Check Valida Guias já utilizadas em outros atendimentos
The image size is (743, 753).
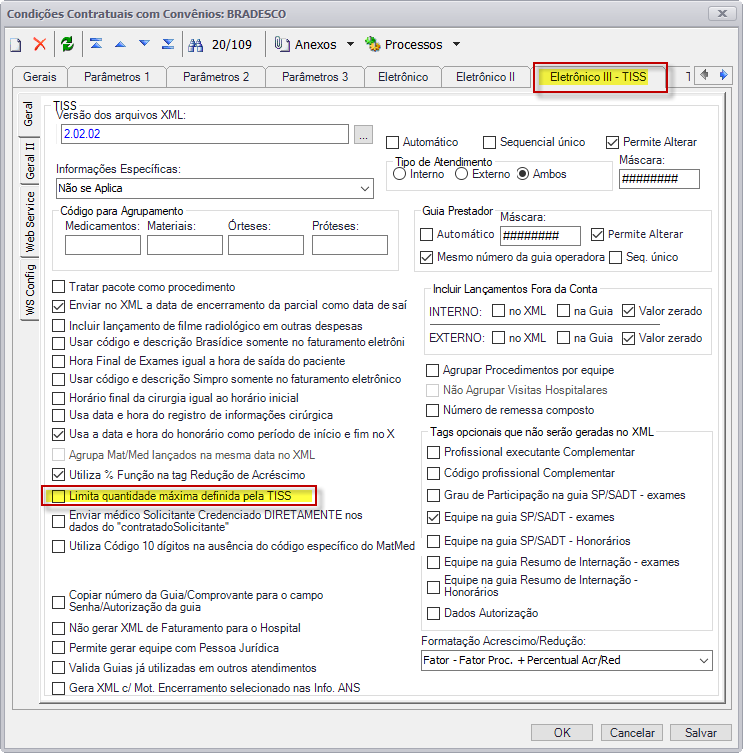pos(59,668)
